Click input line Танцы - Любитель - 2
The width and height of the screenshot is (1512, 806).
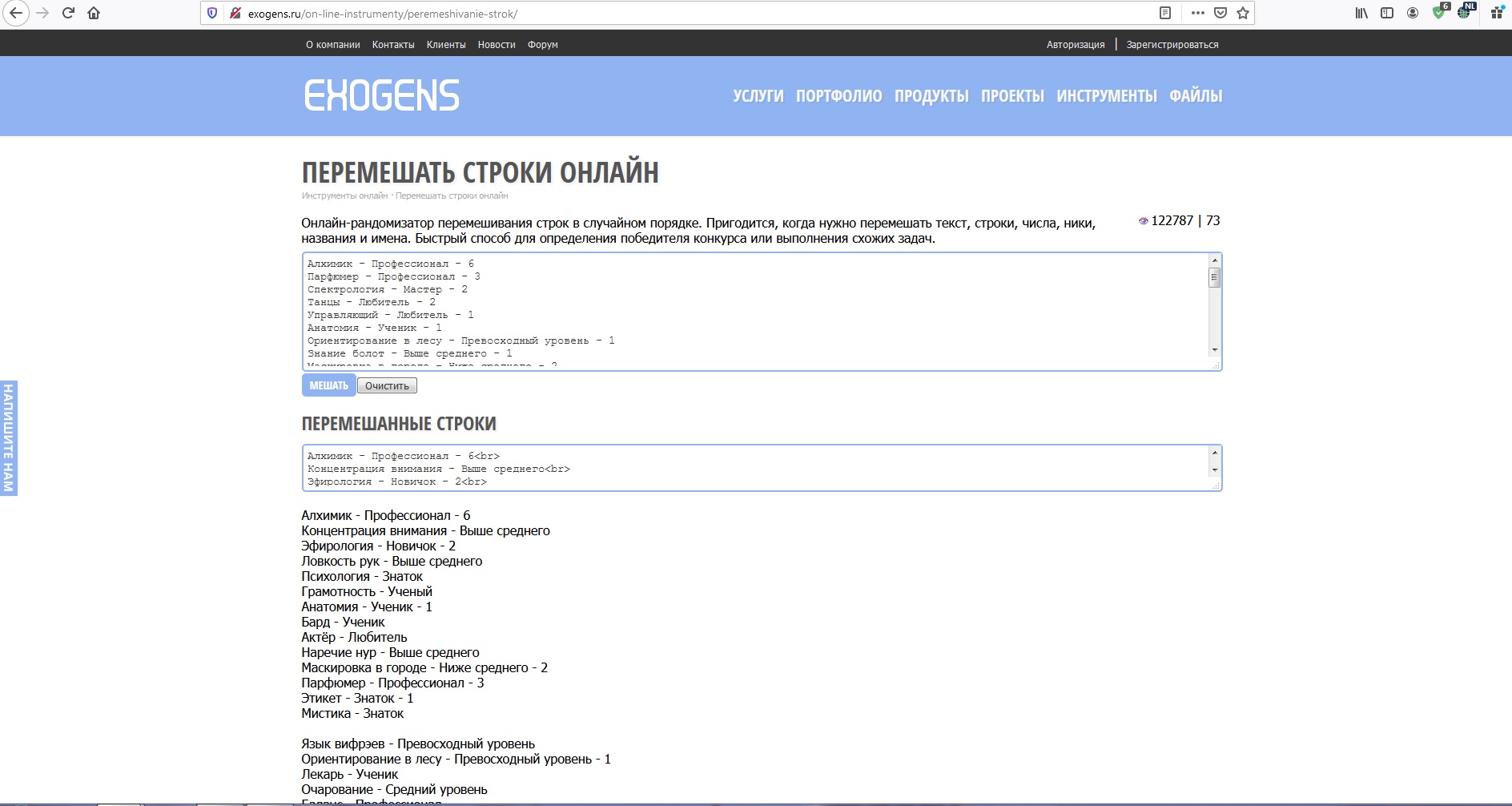(x=372, y=302)
